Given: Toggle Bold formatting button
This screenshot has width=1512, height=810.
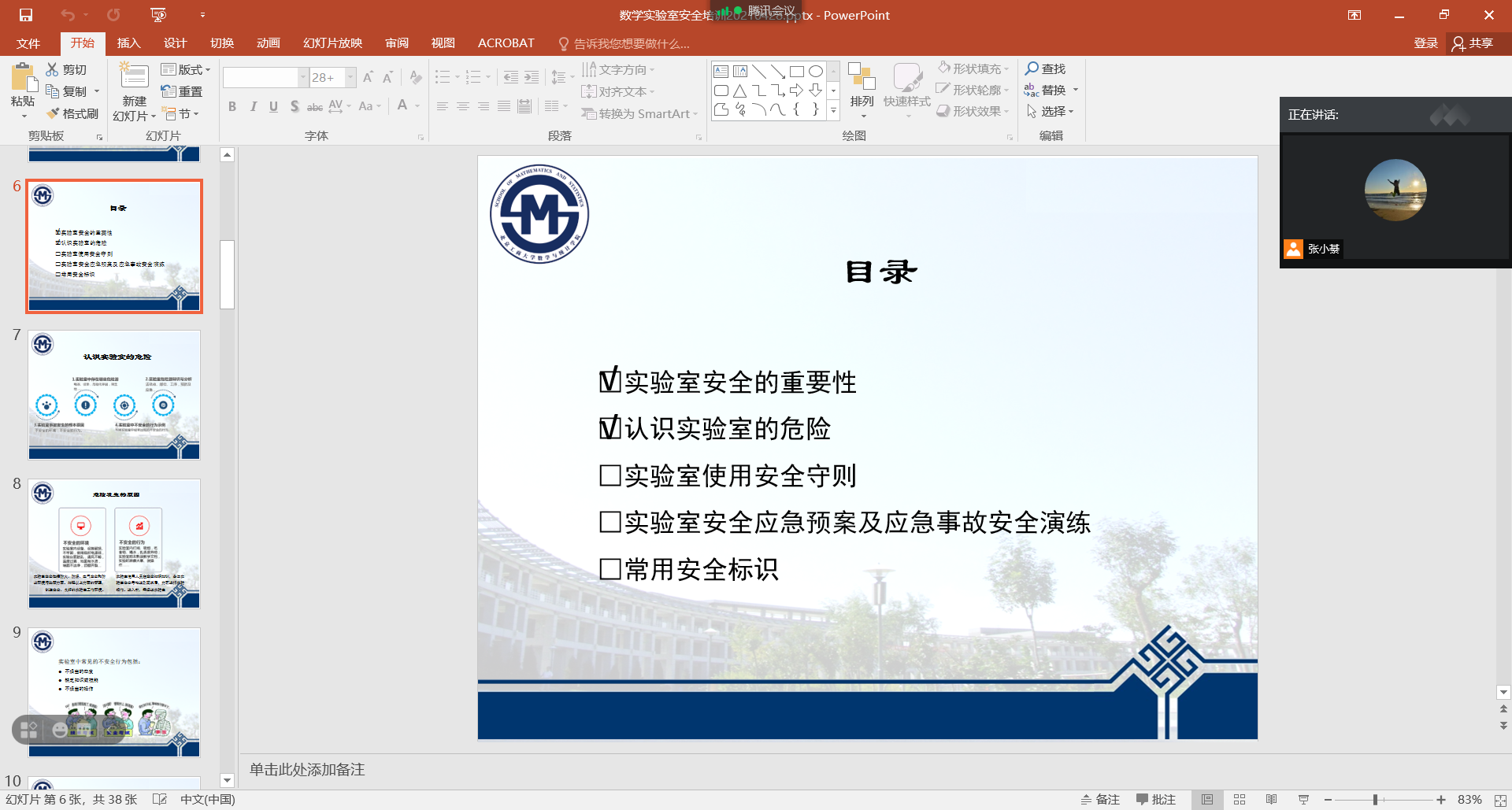Looking at the screenshot, I should coord(232,106).
